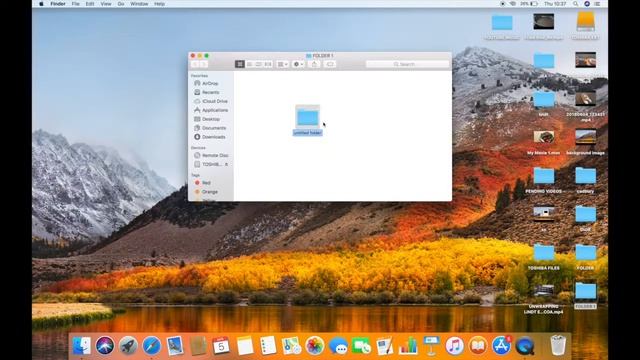
Task: Open Finder from the Dock
Action: coord(82,346)
